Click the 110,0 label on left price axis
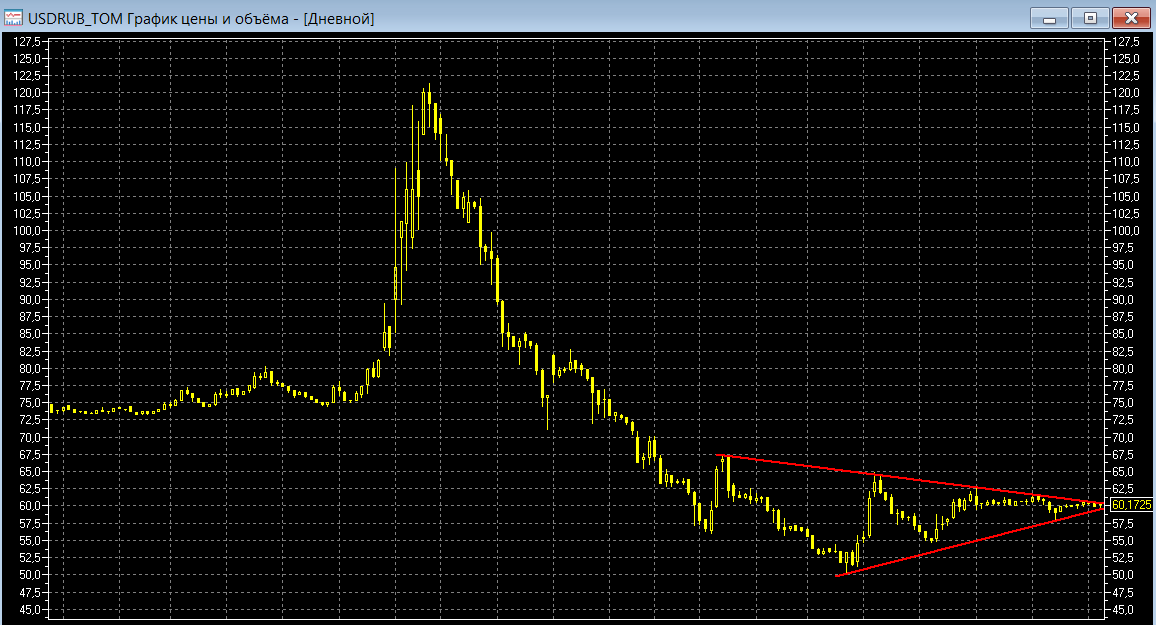The image size is (1156, 625). (27, 161)
